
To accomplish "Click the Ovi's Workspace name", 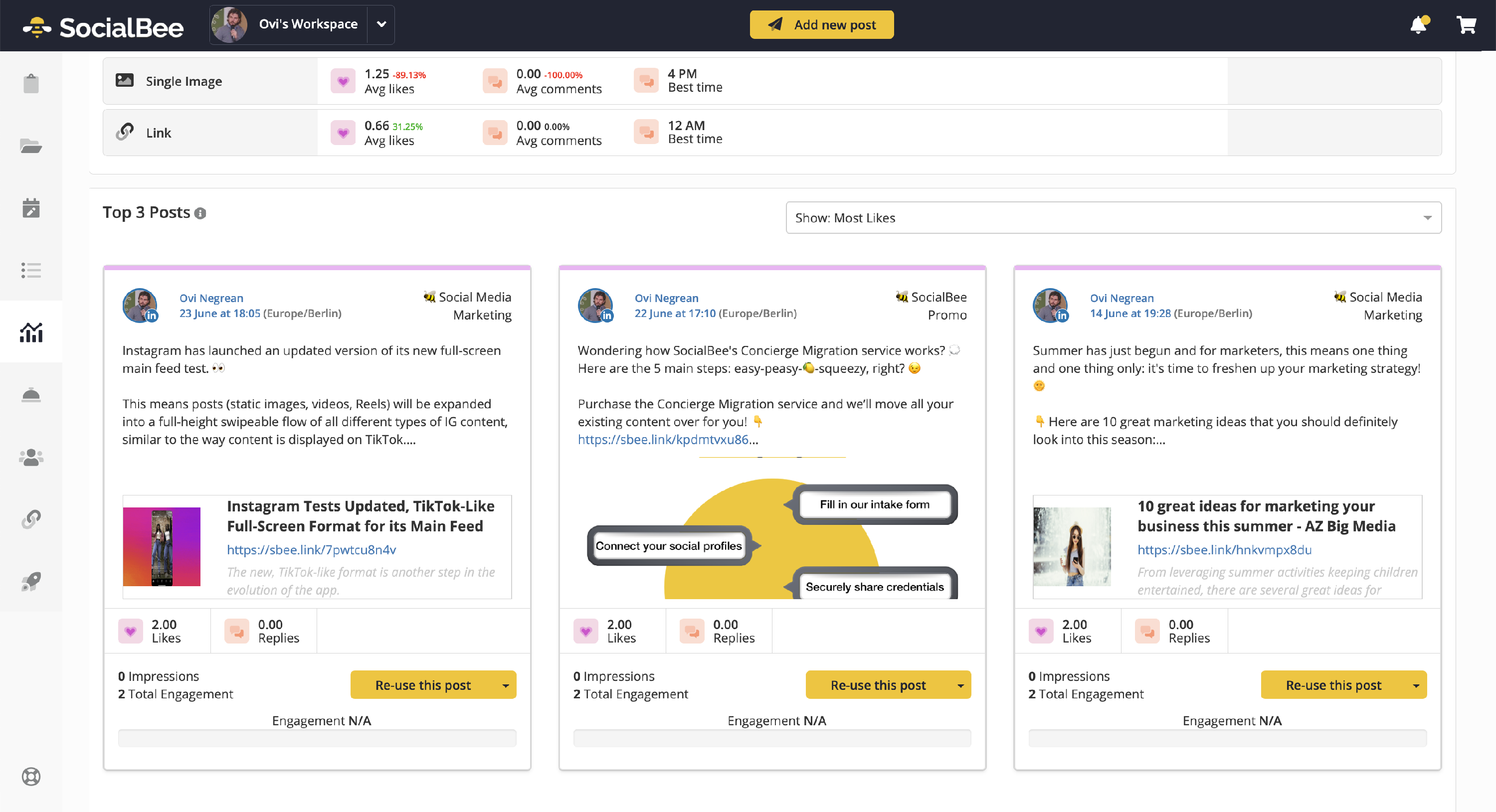I will click(308, 24).
